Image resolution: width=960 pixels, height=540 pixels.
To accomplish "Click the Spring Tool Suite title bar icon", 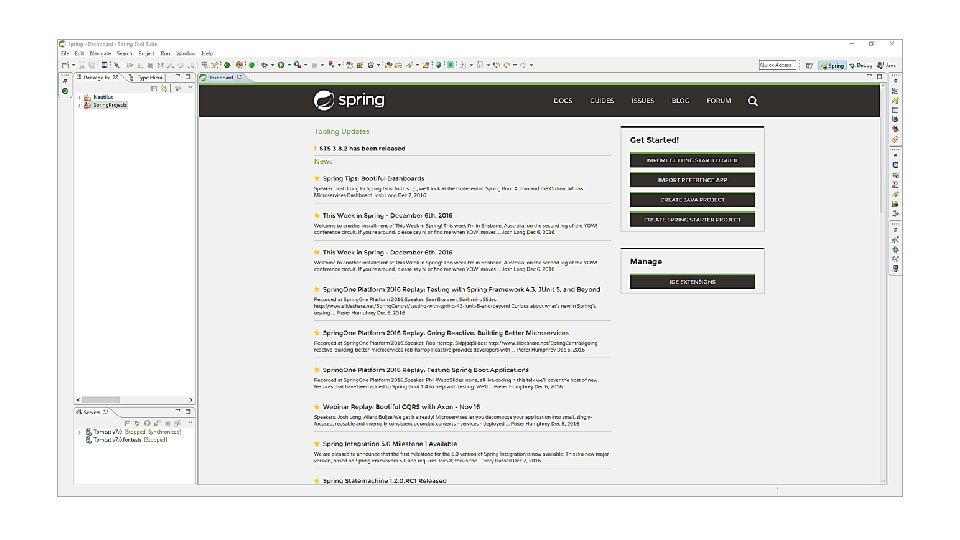I will [62, 44].
